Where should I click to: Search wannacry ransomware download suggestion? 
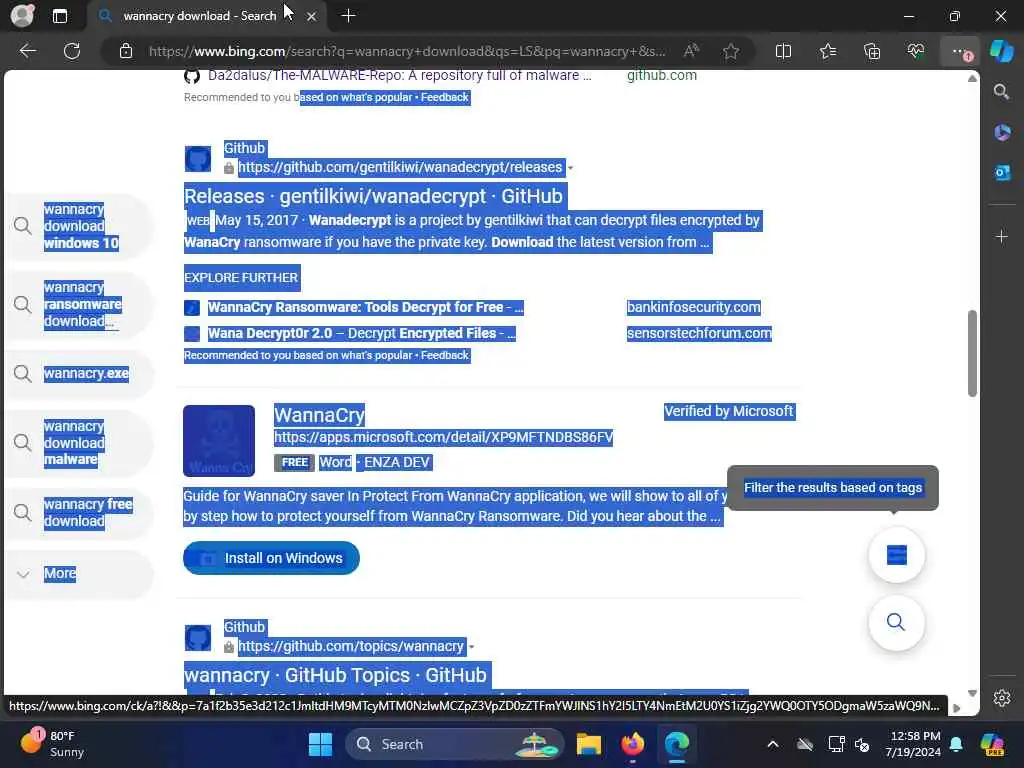pyautogui.click(x=79, y=304)
